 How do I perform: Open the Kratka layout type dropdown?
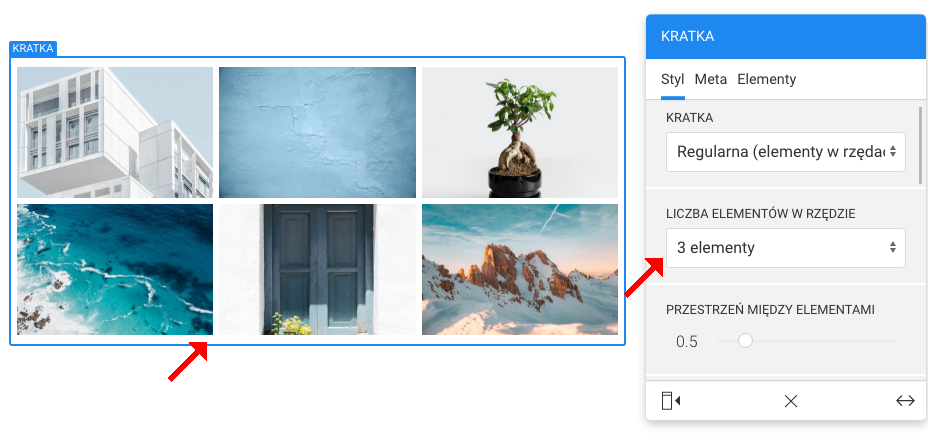coord(785,152)
